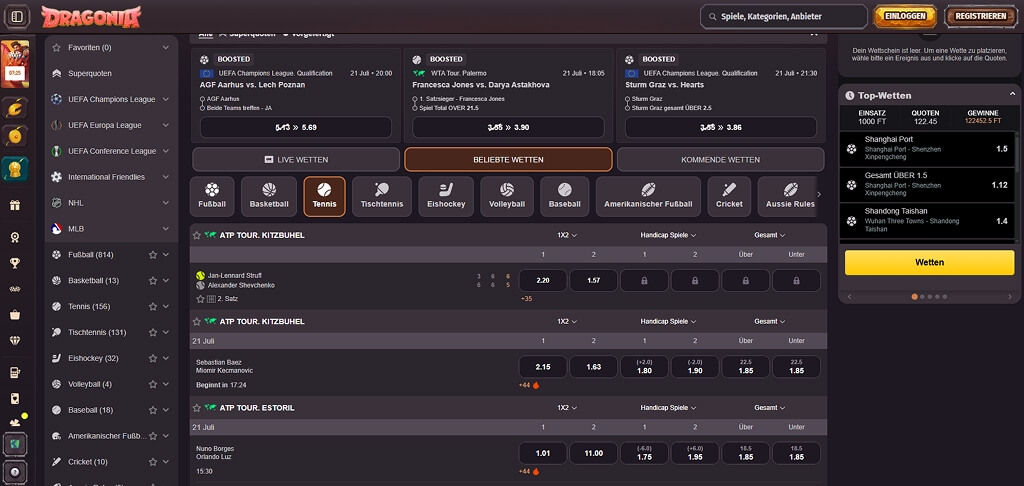Focus the Spiele, Kategorien, Anbieter search field

coord(784,16)
